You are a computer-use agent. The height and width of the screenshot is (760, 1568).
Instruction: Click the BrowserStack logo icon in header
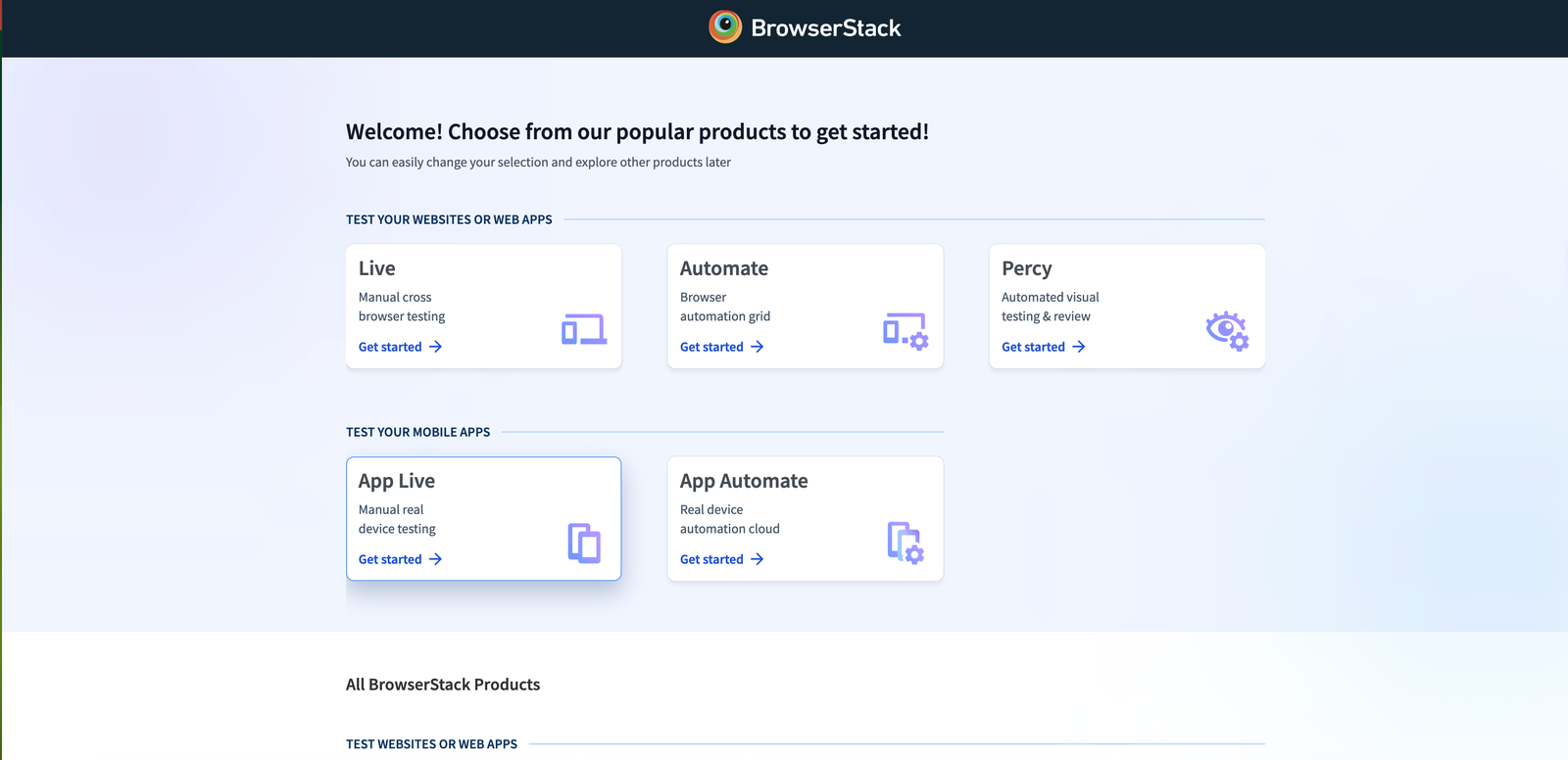pyautogui.click(x=725, y=27)
